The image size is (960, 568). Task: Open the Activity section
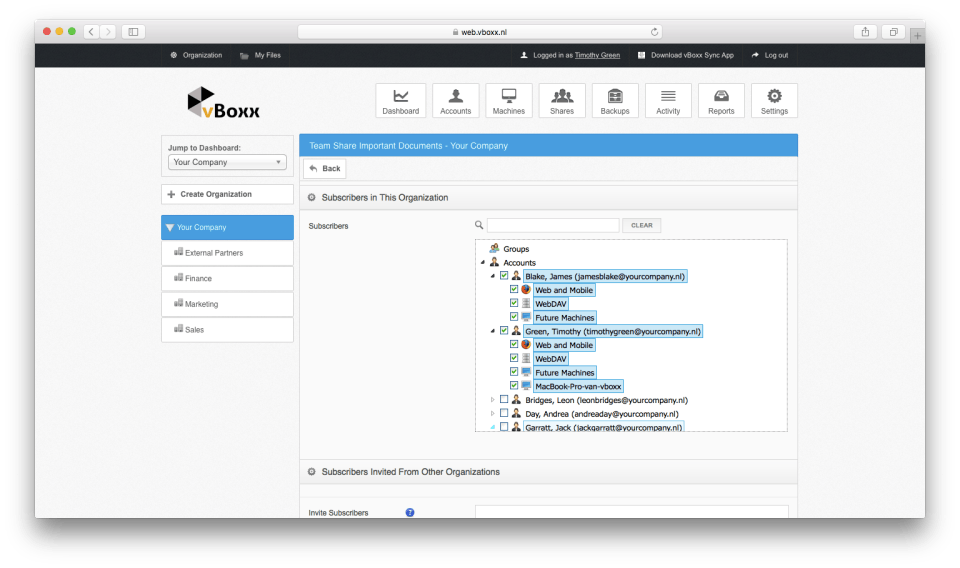pos(668,100)
